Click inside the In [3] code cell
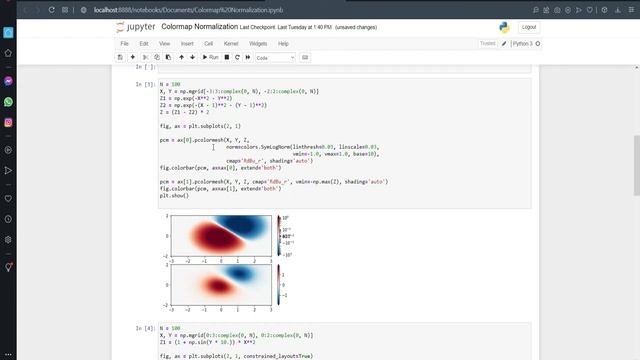 click(344, 143)
